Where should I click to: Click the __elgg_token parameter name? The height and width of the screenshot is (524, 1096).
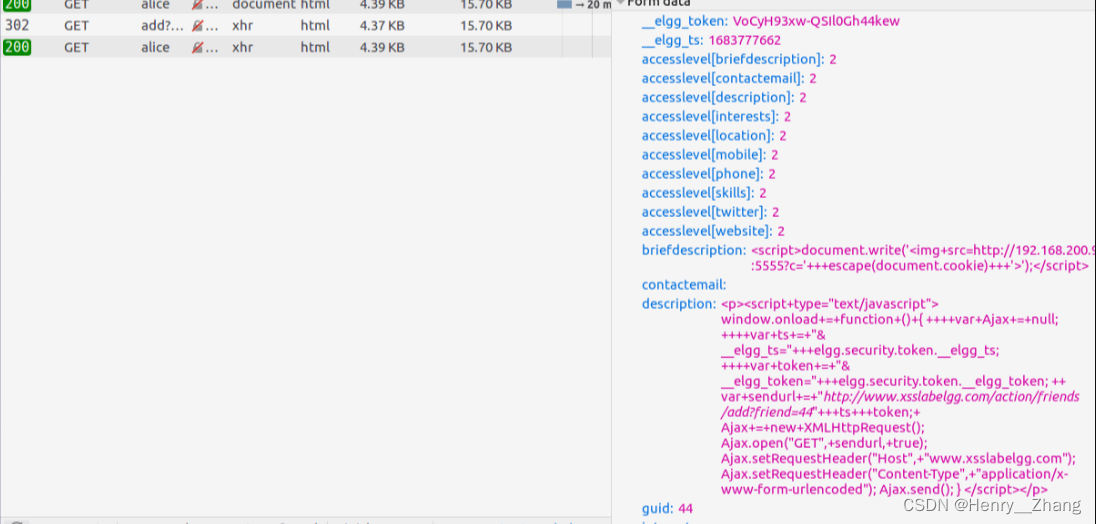tap(685, 21)
